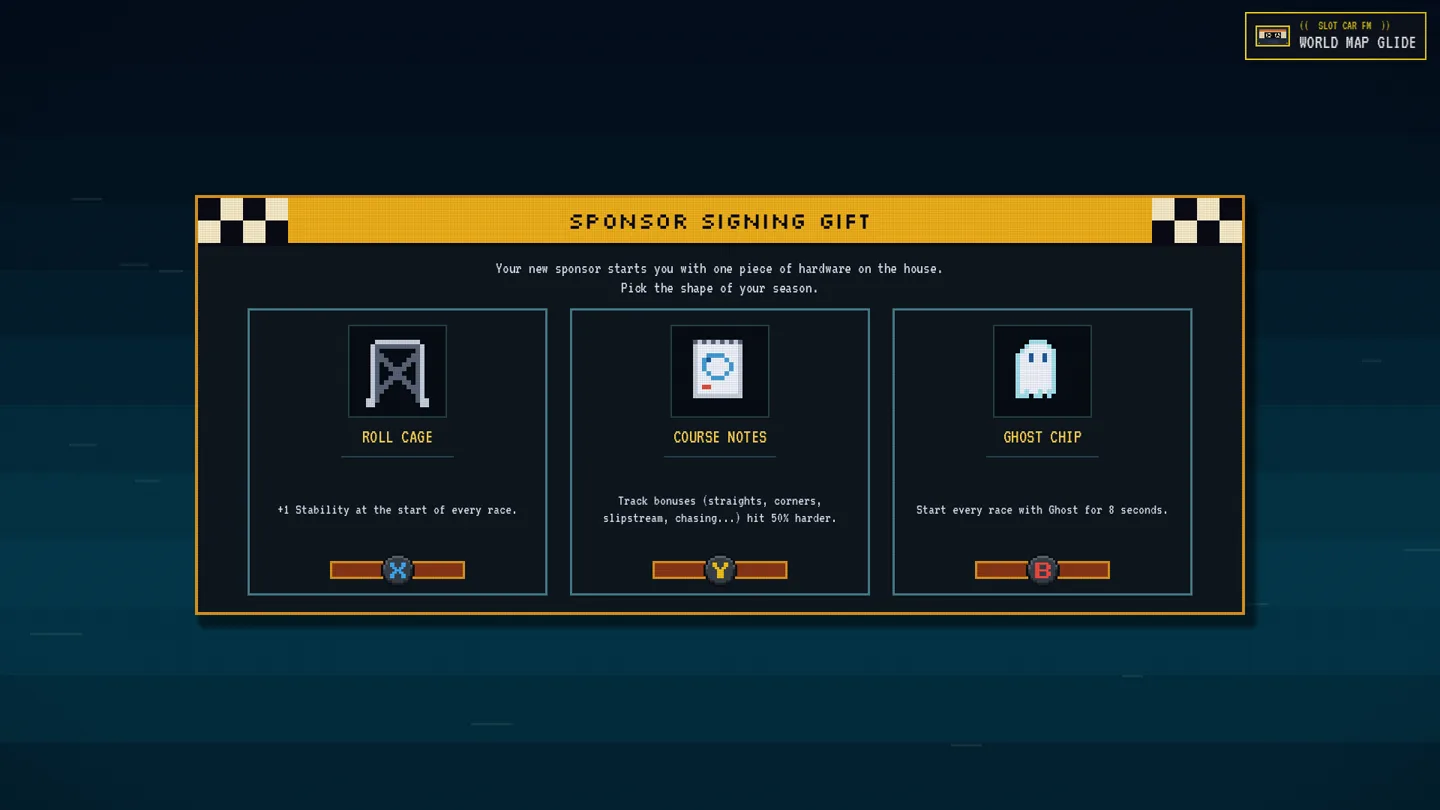The image size is (1440, 810).
Task: Click 'Start every race with Ghost' text
Action: 1042,510
